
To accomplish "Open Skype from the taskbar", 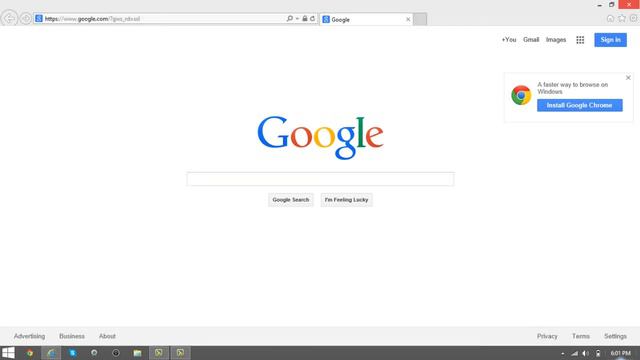I will (73, 353).
